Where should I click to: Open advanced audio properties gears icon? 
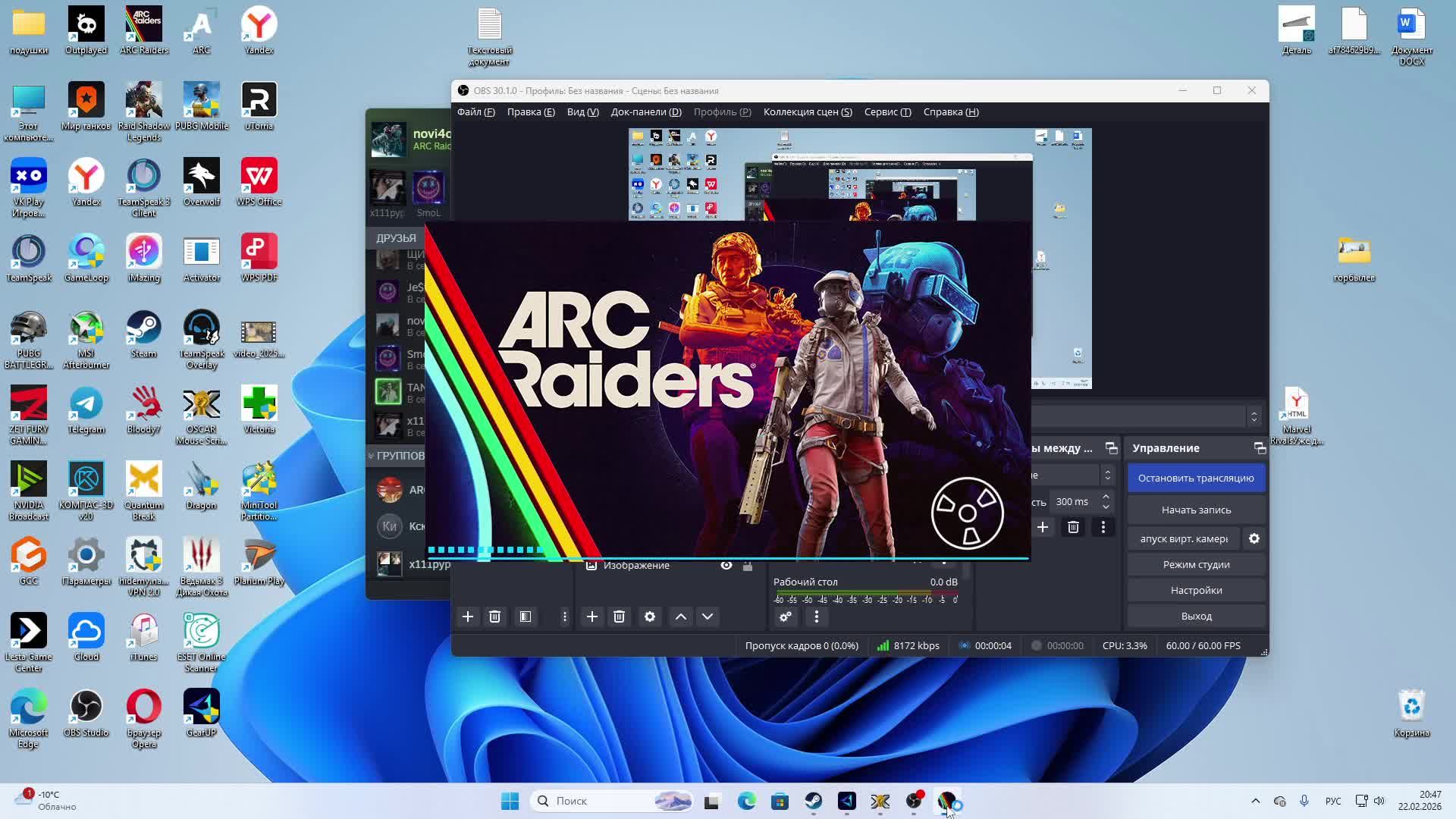pyautogui.click(x=786, y=617)
